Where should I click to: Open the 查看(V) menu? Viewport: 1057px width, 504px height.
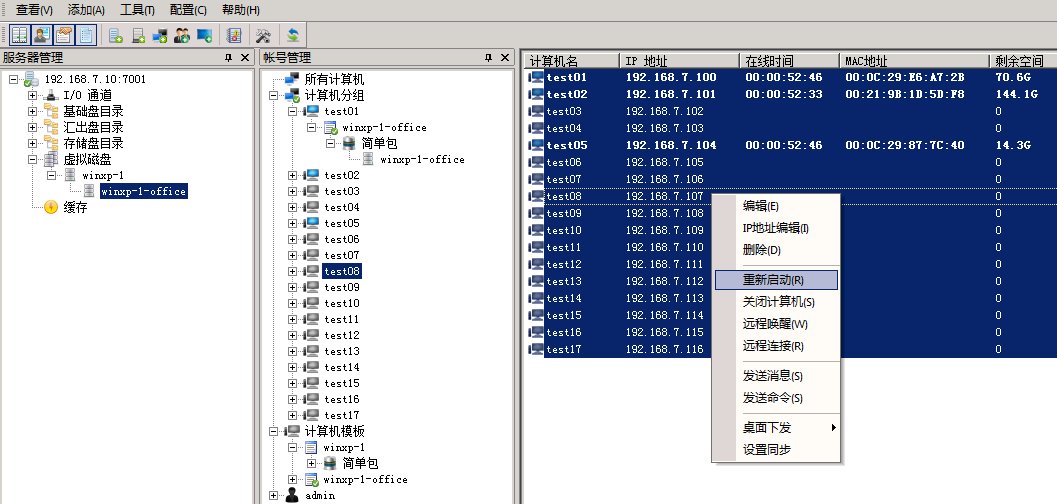coord(34,10)
